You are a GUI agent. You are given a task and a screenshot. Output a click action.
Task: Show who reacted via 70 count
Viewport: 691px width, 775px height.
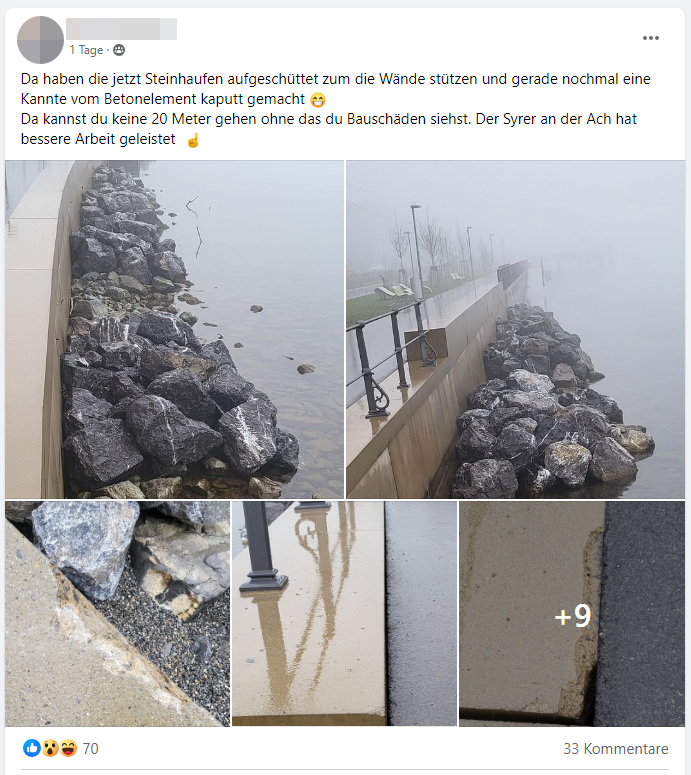tap(90, 748)
